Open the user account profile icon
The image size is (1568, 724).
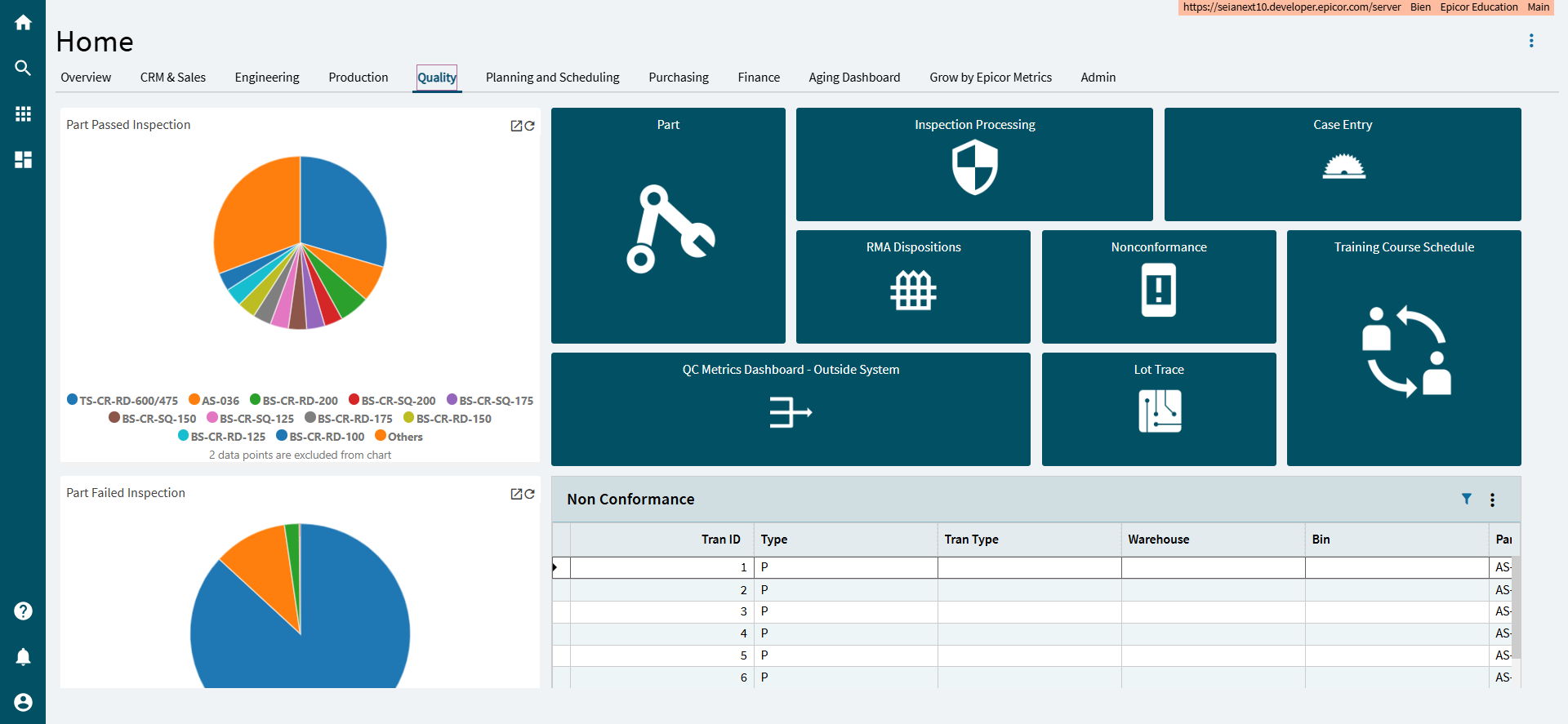click(23, 703)
